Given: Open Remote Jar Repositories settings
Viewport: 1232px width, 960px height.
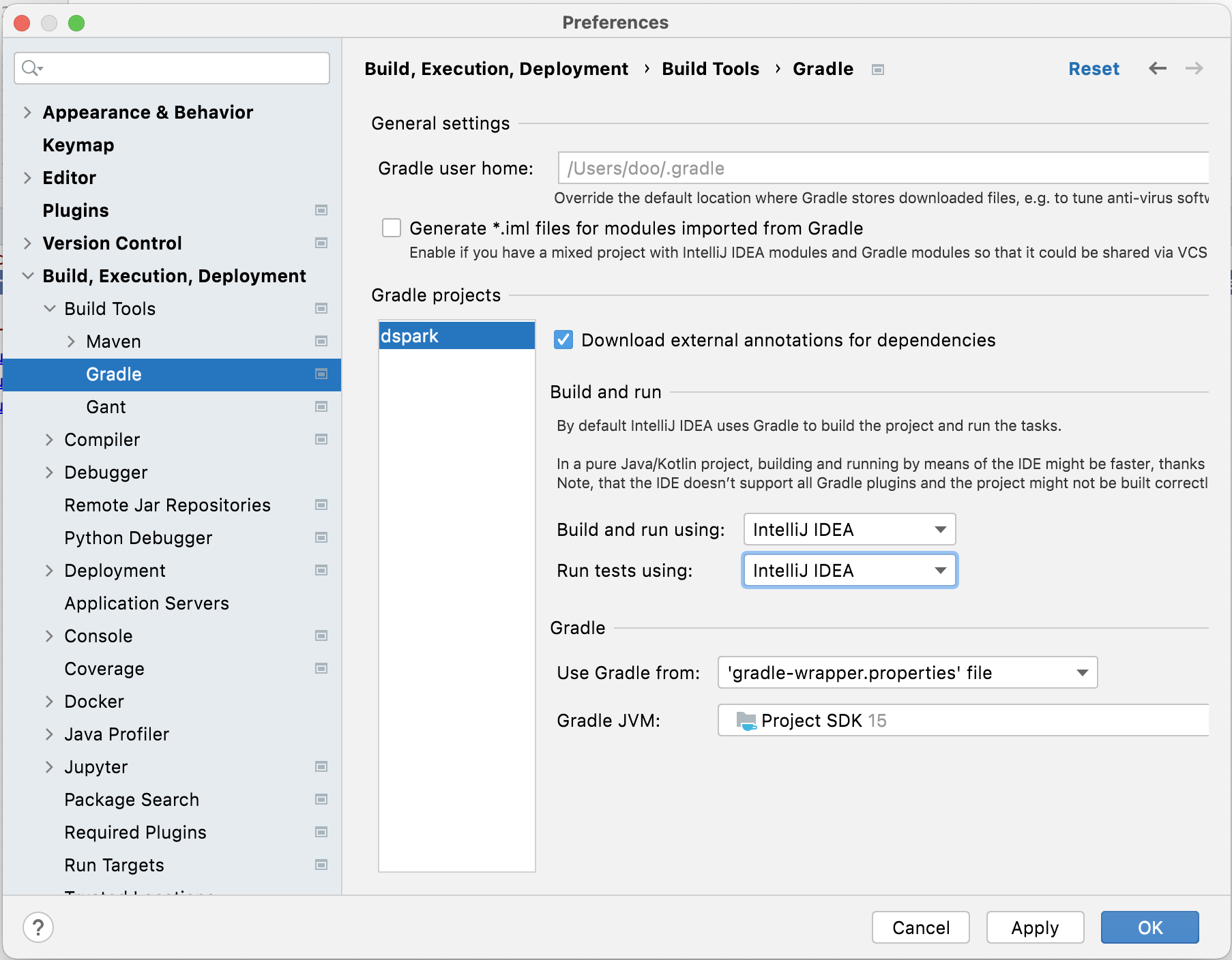Looking at the screenshot, I should (167, 505).
